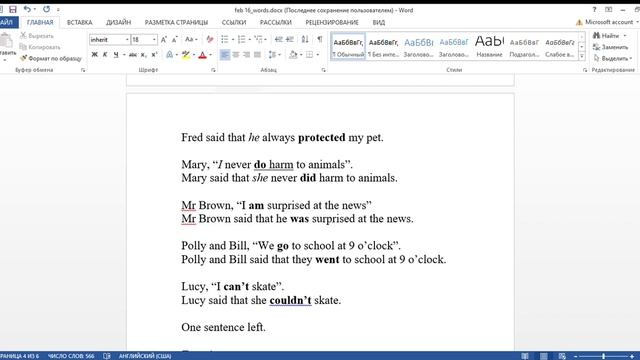
Task: Click the spelling check icon in status bar
Action: tap(107, 356)
